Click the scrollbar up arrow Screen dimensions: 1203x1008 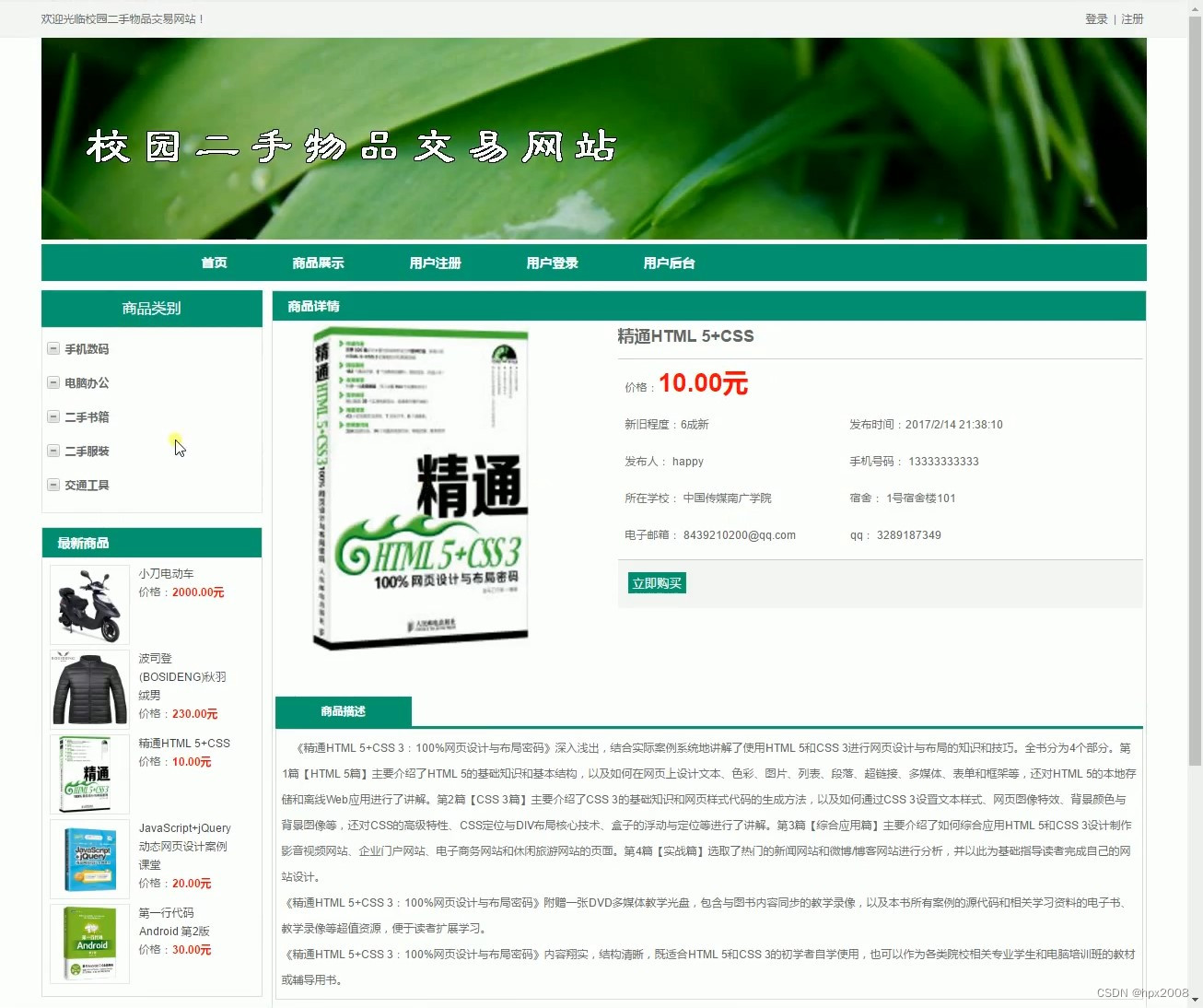coord(1195,7)
